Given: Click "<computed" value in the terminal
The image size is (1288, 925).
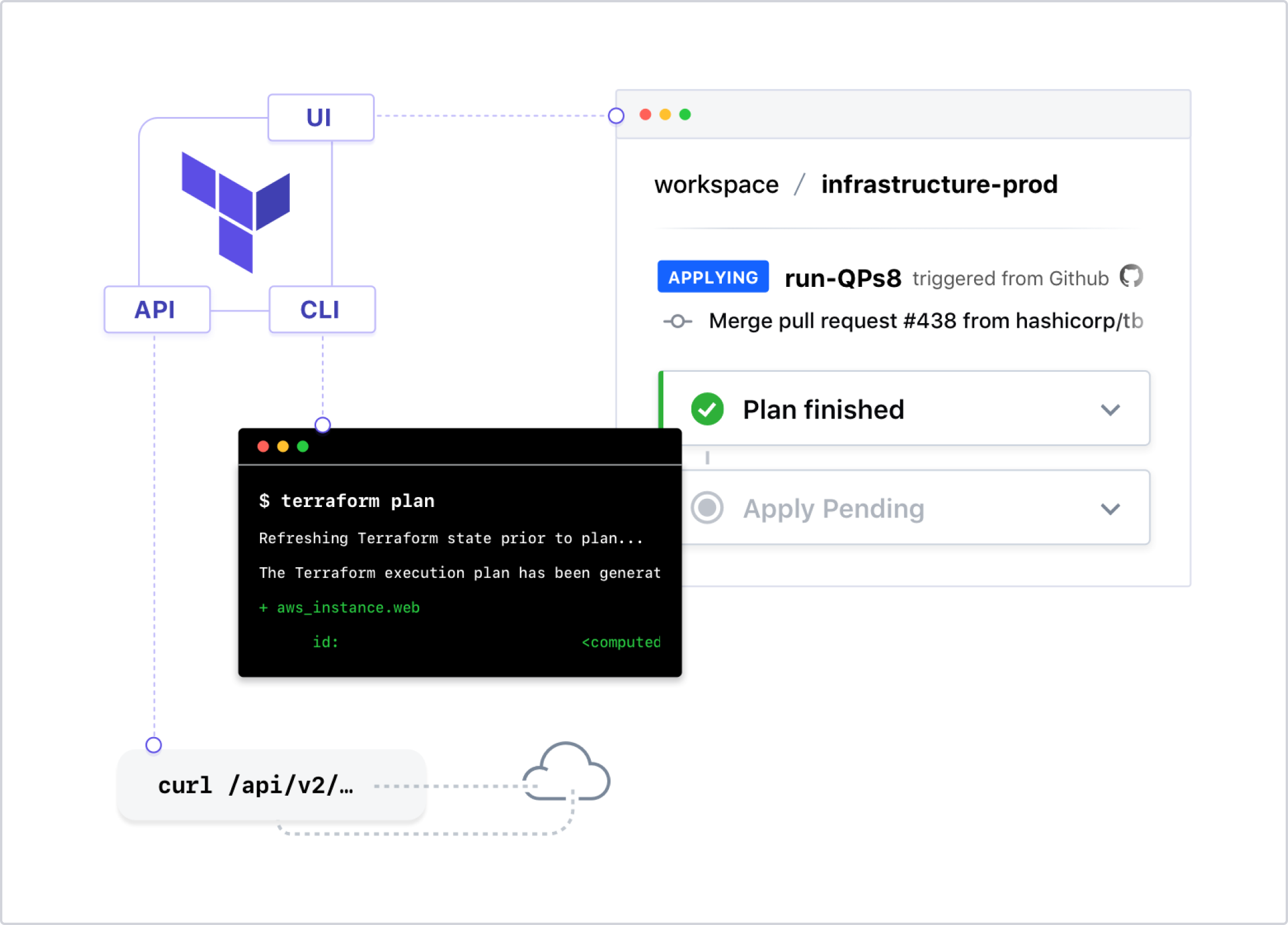Looking at the screenshot, I should (621, 642).
